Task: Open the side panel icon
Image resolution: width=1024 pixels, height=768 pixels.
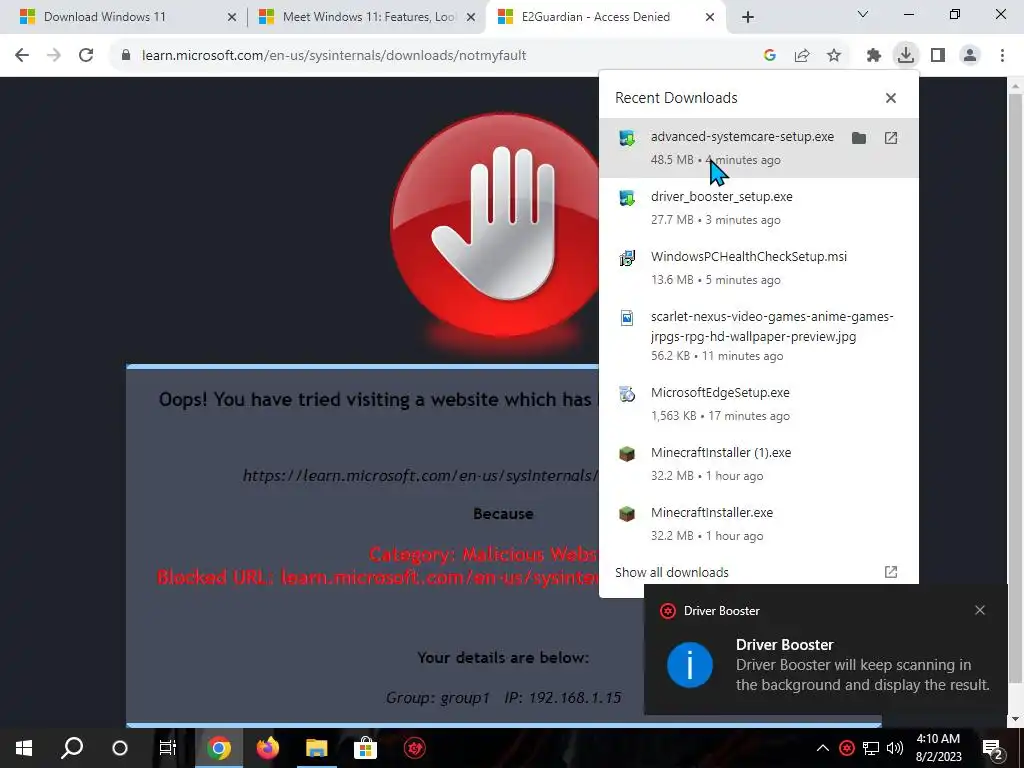Action: tap(938, 56)
